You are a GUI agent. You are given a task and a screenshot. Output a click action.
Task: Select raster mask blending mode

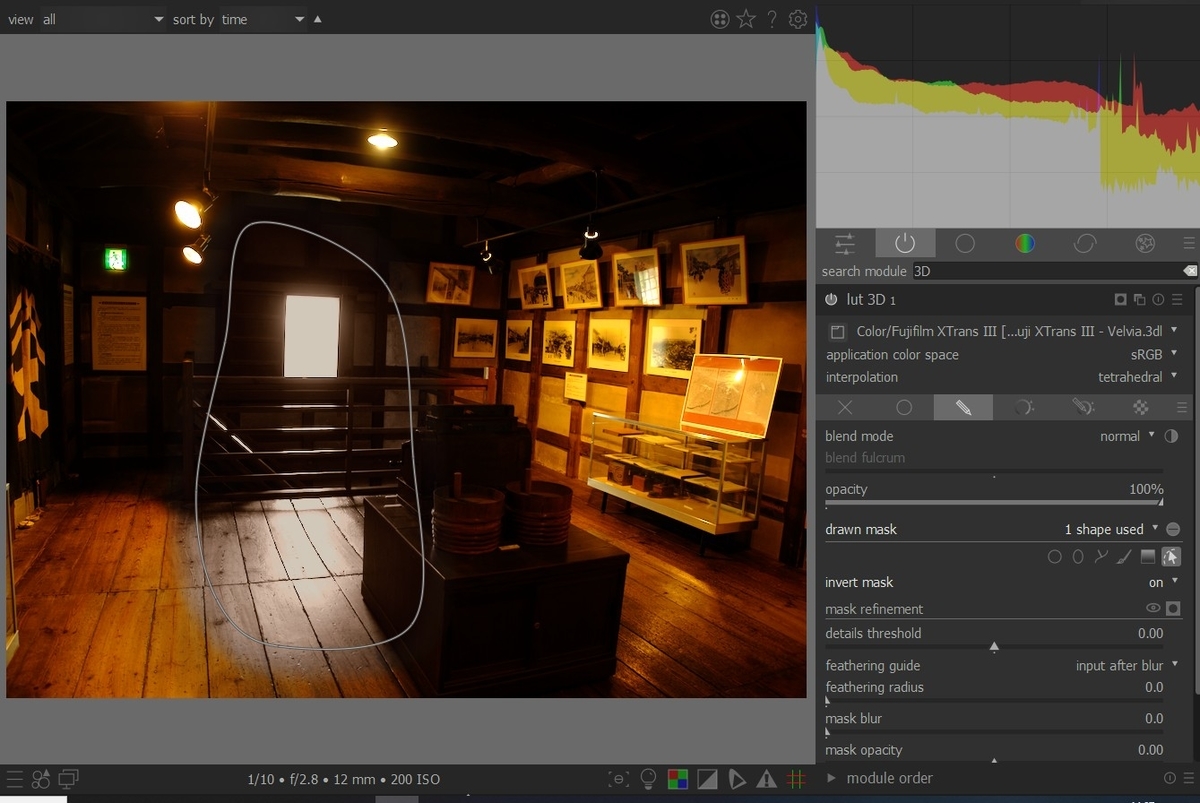pos(1141,407)
